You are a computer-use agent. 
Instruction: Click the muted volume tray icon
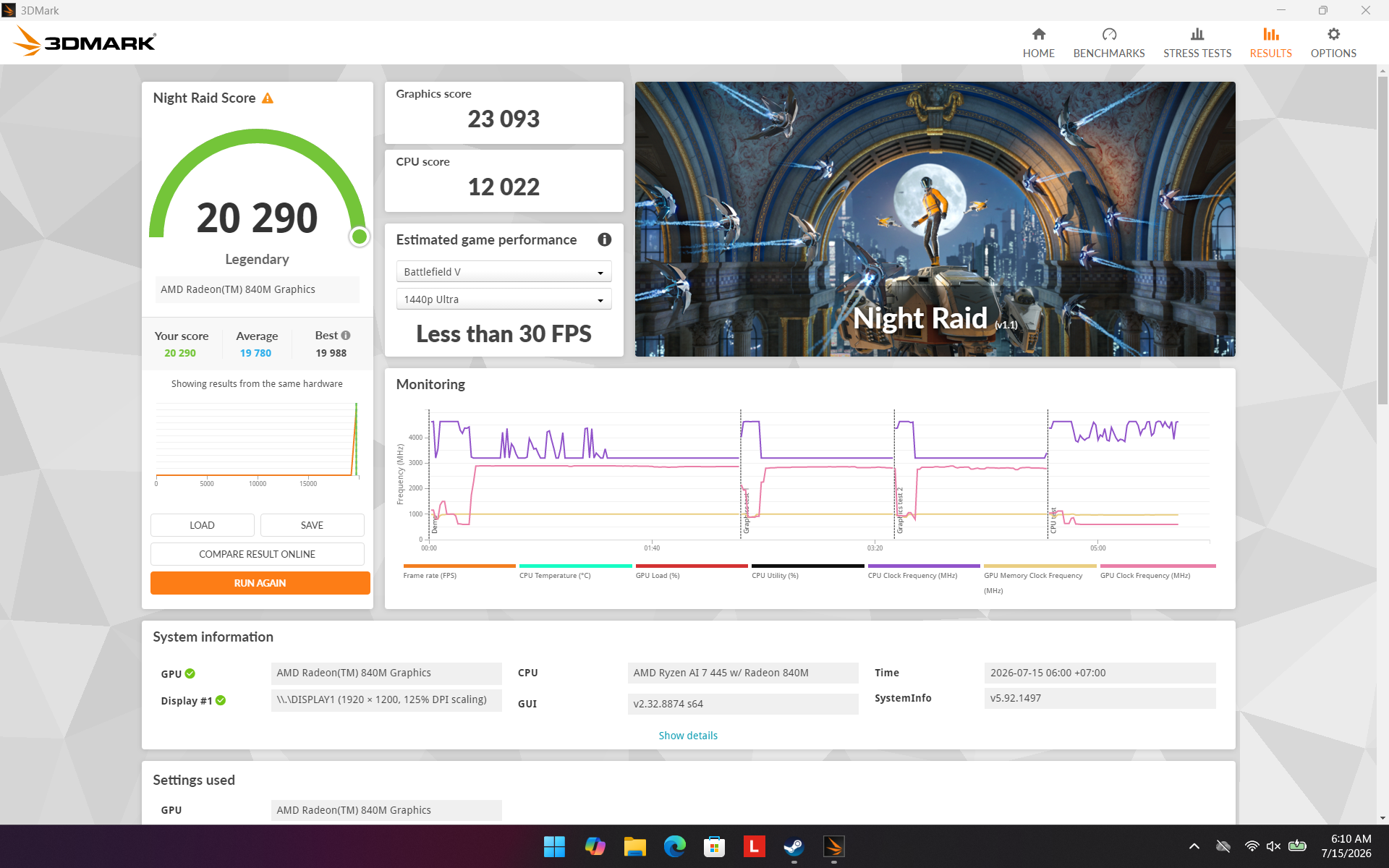tap(1274, 846)
